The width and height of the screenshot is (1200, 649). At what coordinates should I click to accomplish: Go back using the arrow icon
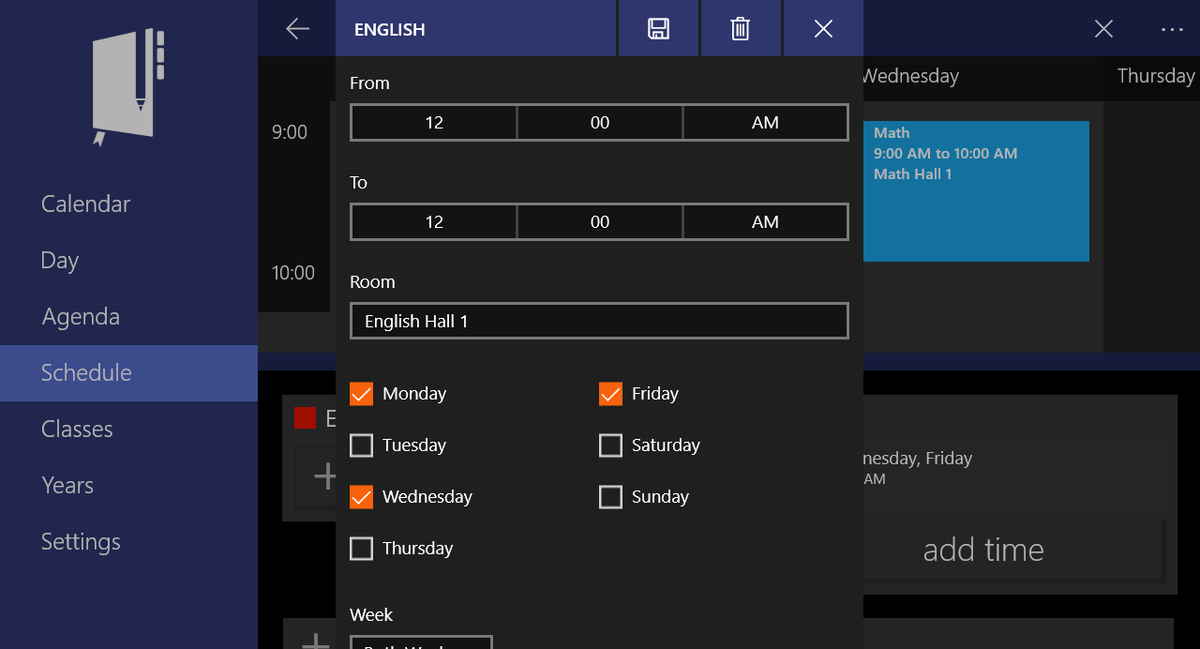click(x=297, y=28)
